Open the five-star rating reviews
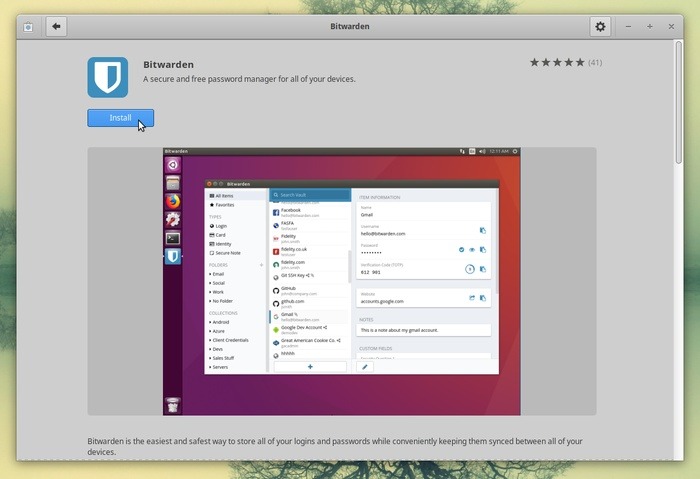The width and height of the screenshot is (700, 479). [x=557, y=62]
